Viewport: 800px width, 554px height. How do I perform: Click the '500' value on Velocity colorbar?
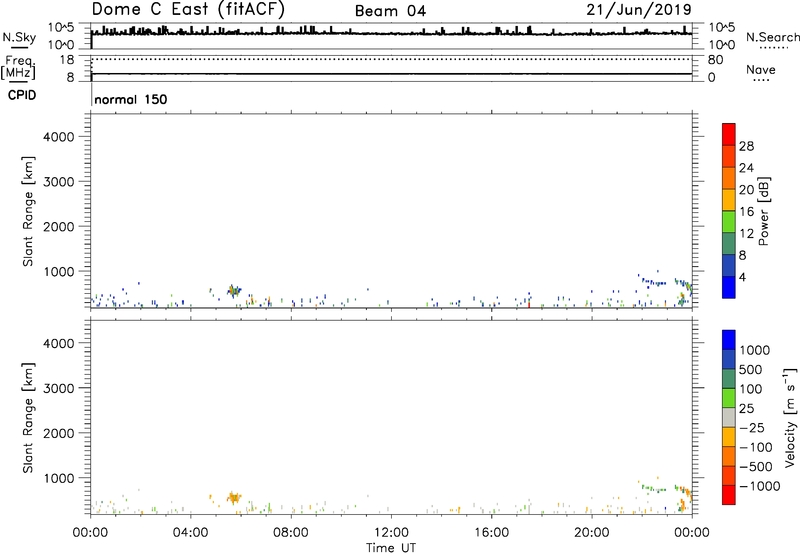pos(751,370)
